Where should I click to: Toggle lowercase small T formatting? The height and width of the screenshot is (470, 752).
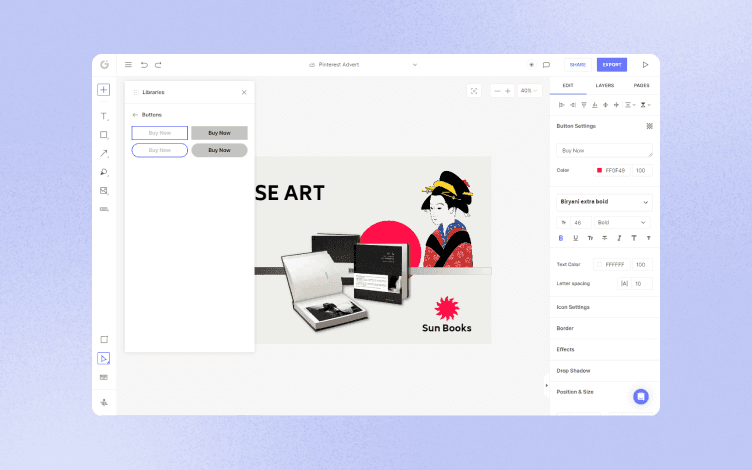[648, 238]
